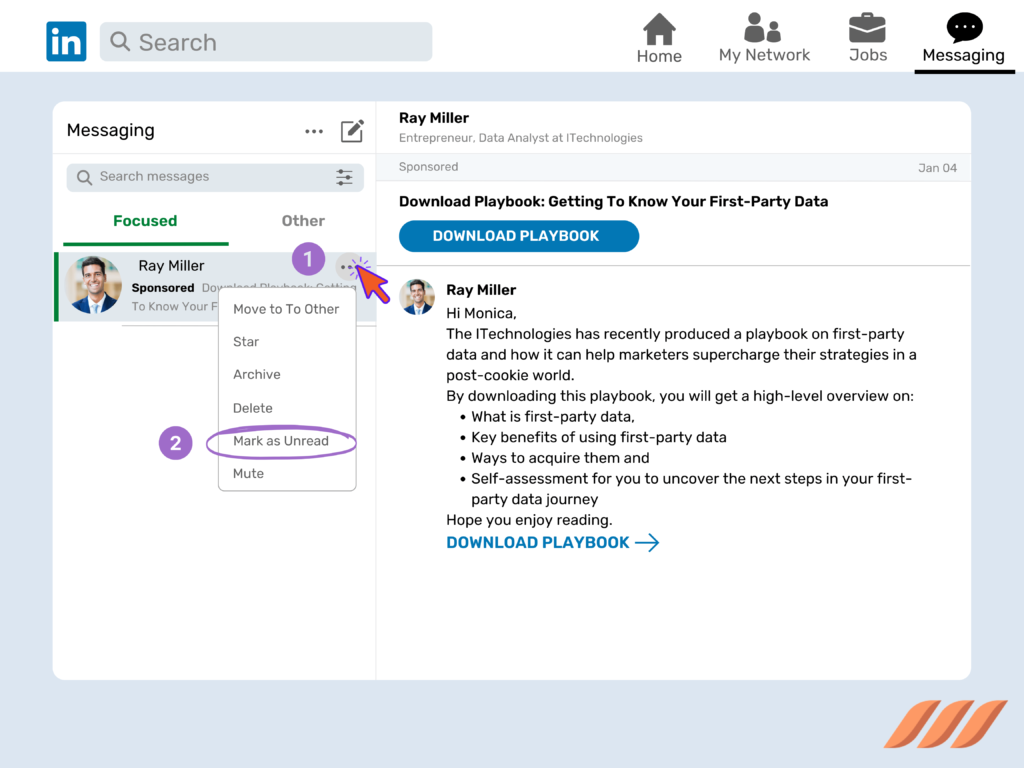Click the message search filter icon
Viewport: 1024px width, 768px height.
coord(344,177)
